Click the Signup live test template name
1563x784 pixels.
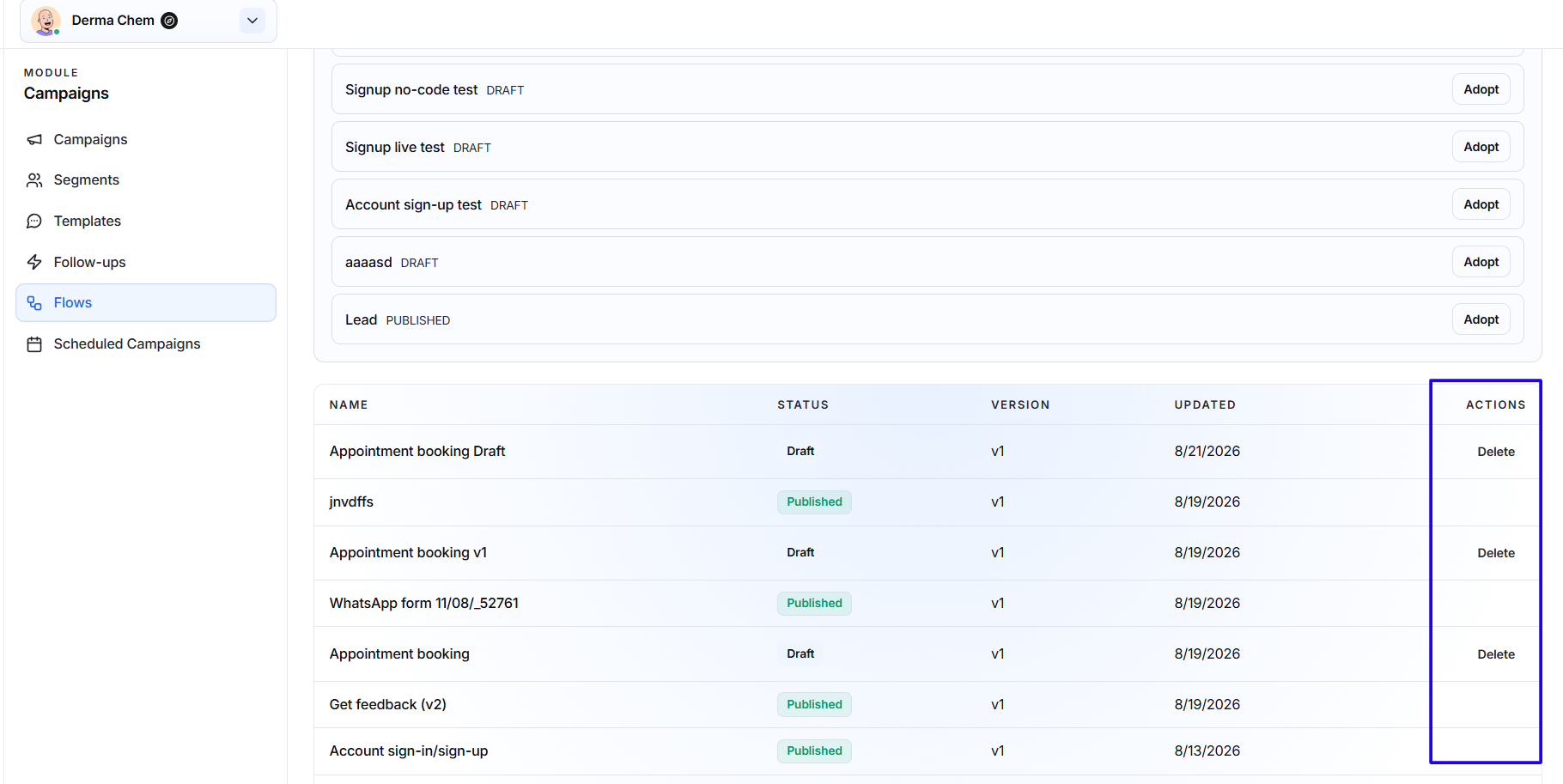(395, 148)
